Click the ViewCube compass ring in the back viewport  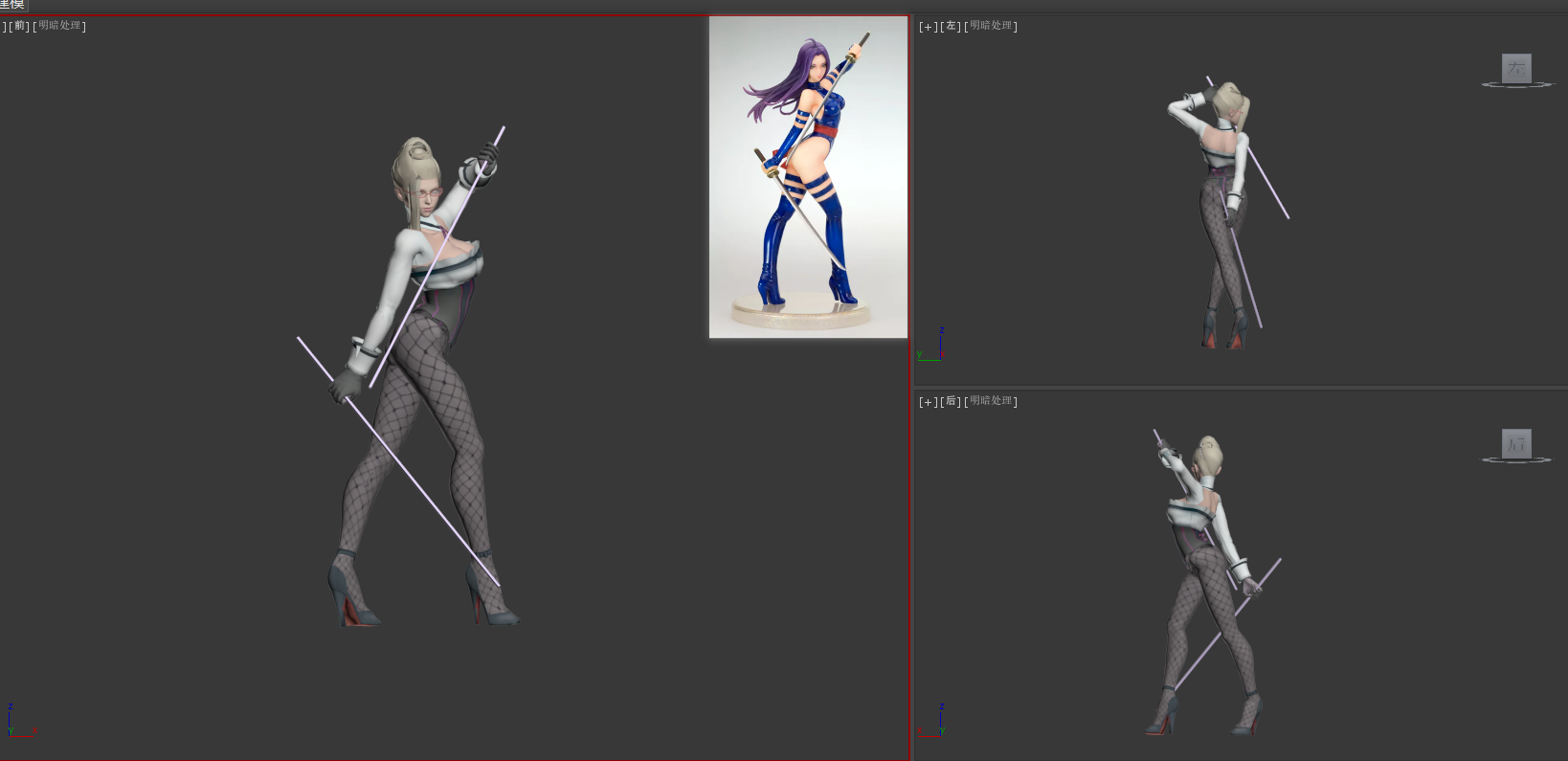1516,460
